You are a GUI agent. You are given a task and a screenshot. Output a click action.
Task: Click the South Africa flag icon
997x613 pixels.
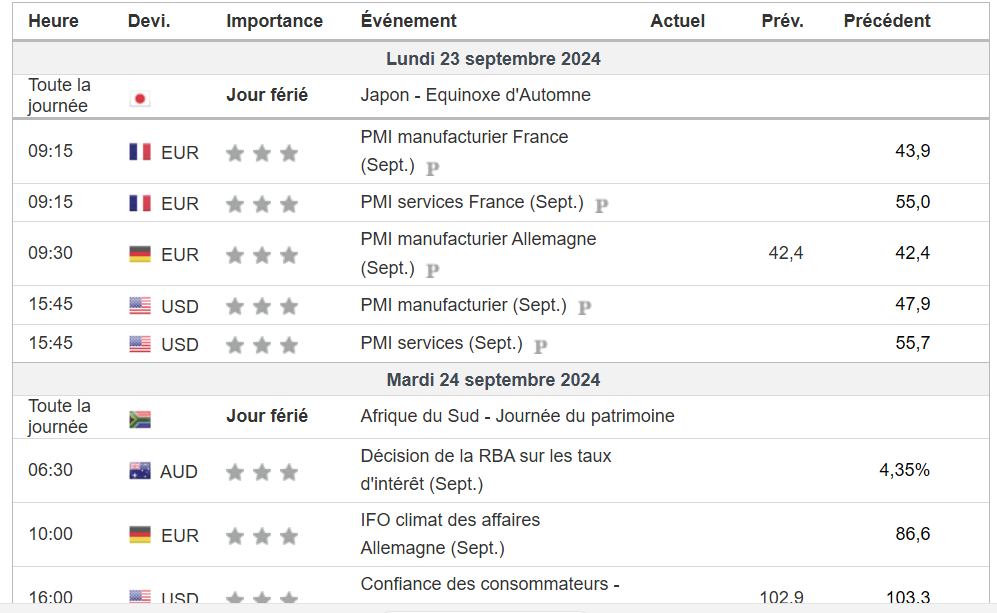point(140,419)
